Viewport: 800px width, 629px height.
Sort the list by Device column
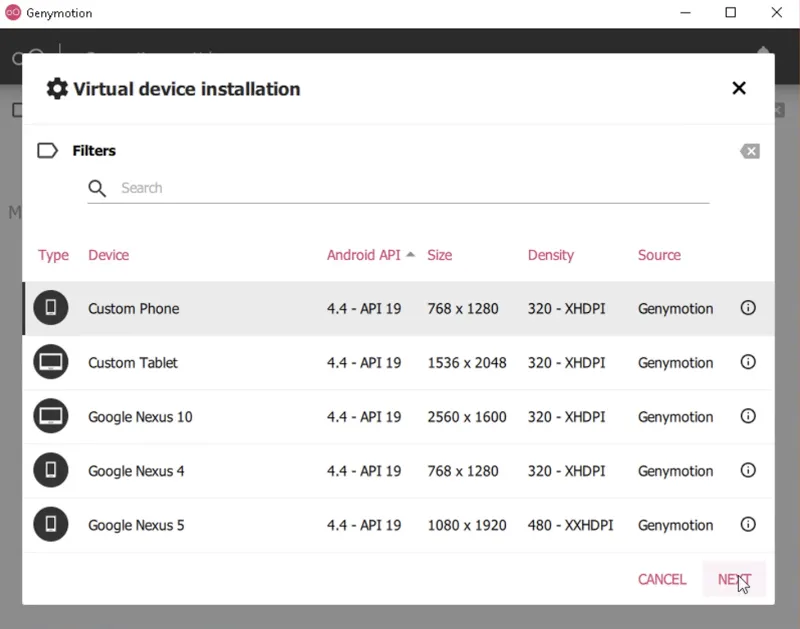[x=108, y=255]
